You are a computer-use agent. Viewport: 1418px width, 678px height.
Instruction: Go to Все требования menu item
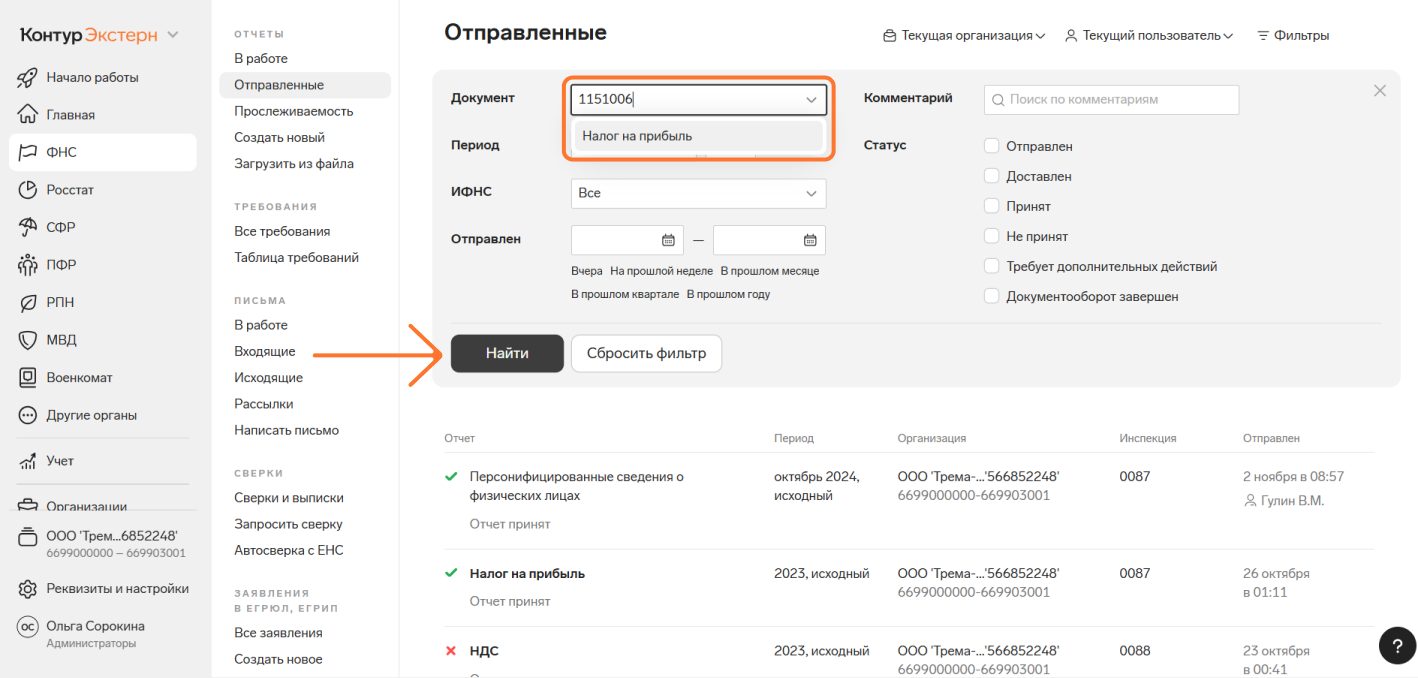click(x=282, y=231)
